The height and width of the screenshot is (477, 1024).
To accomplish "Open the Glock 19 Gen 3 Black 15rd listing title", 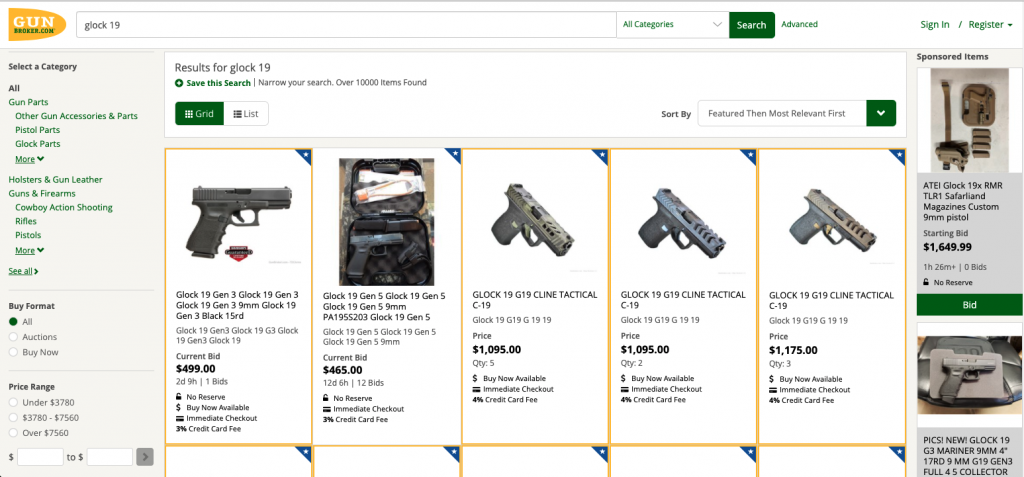I will pyautogui.click(x=237, y=305).
